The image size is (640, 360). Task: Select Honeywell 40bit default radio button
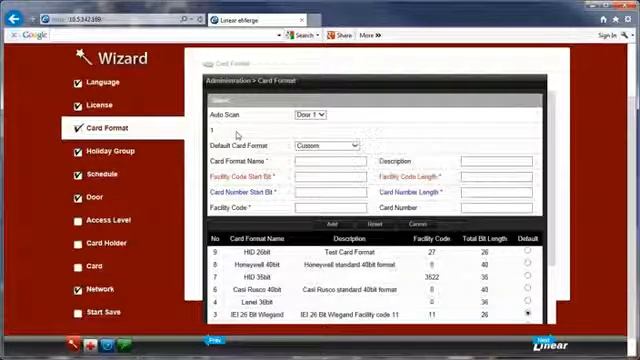coord(527,263)
